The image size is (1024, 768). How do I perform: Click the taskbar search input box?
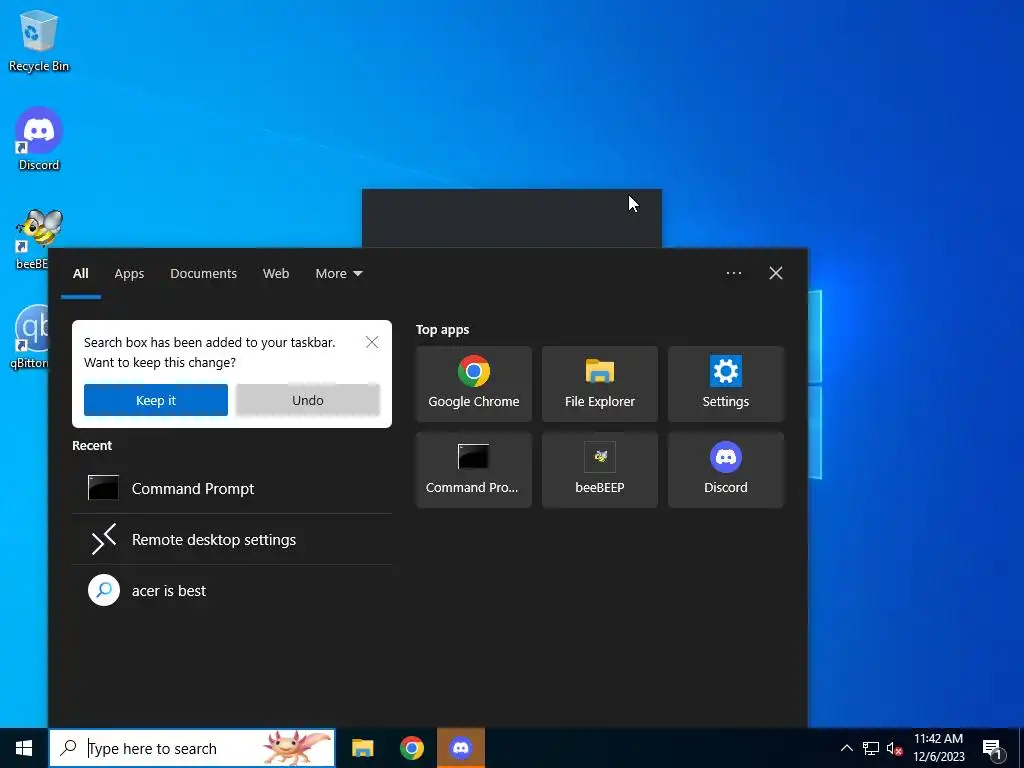[192, 748]
